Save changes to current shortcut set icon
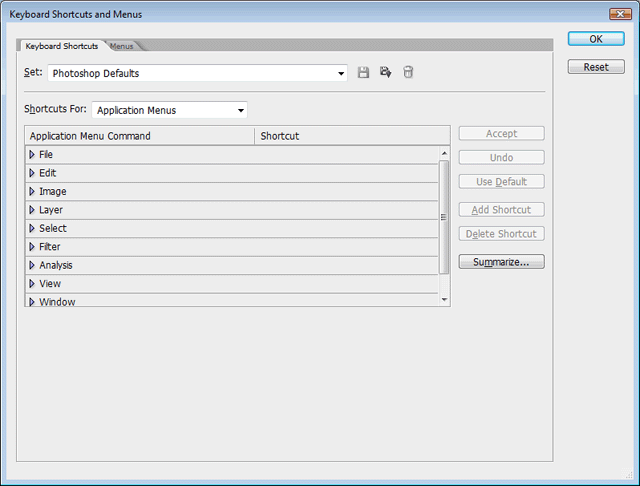Screen dimensions: 640x486 pyautogui.click(x=363, y=73)
